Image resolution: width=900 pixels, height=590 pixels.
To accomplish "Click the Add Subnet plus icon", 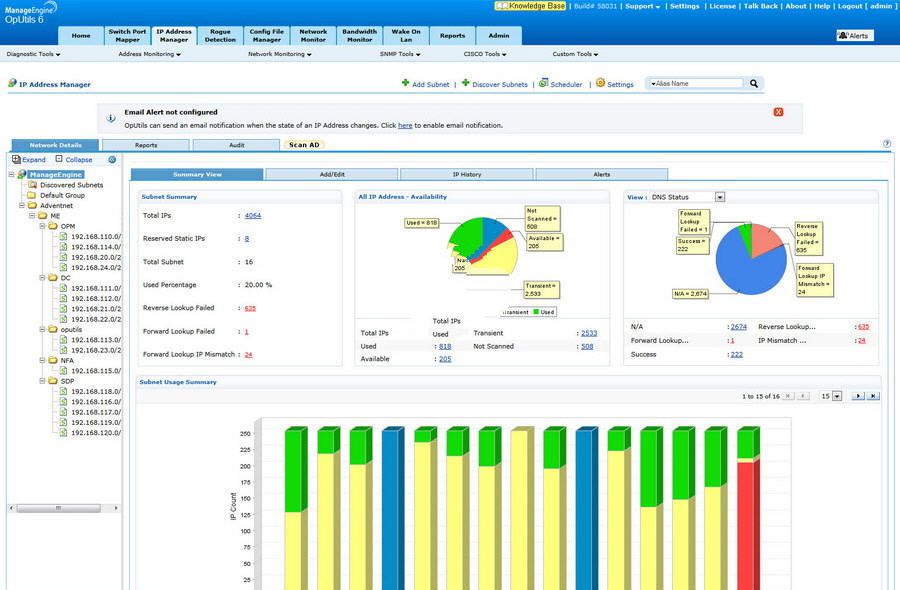I will point(405,83).
